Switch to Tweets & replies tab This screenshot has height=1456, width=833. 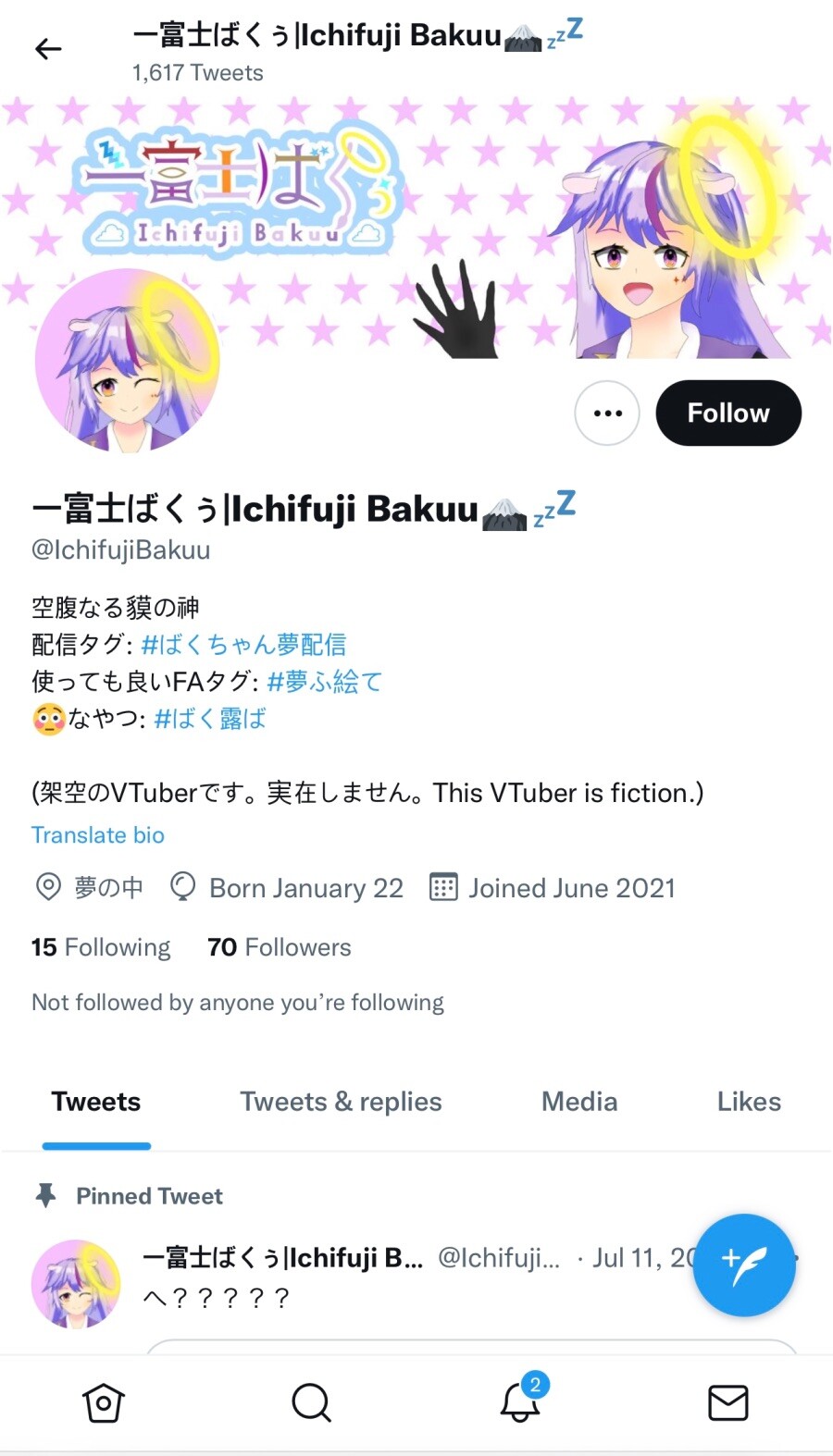click(x=342, y=1102)
